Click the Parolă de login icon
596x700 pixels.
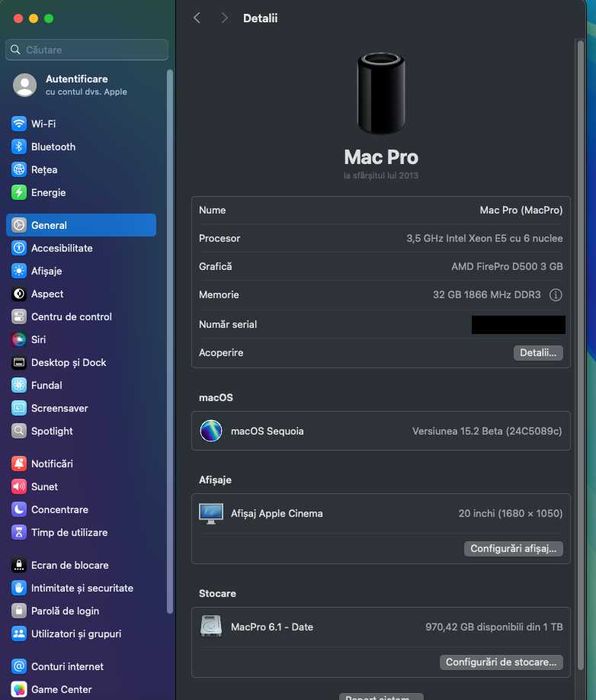click(19, 611)
